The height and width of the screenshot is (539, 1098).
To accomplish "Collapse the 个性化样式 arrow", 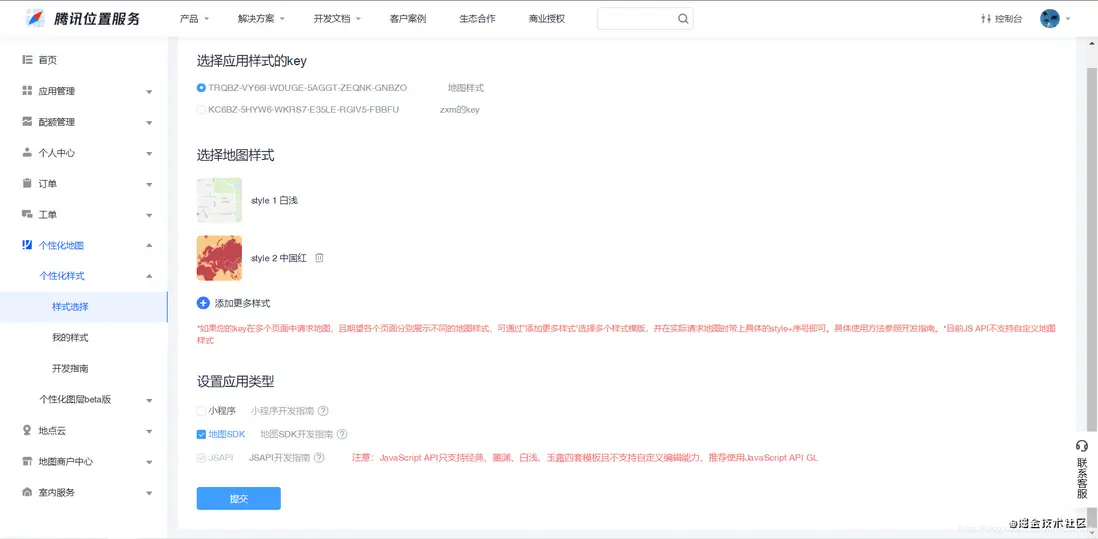I will coord(149,276).
